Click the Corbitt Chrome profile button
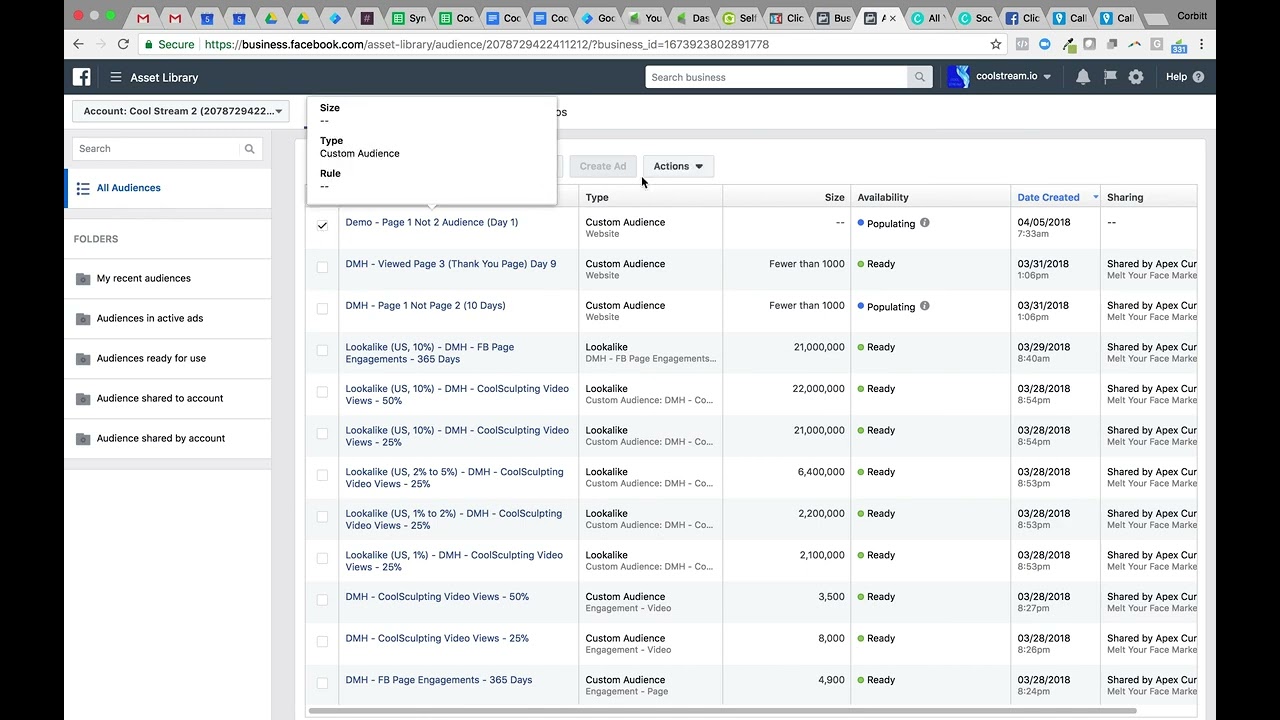Image resolution: width=1280 pixels, height=720 pixels. click(x=1192, y=16)
